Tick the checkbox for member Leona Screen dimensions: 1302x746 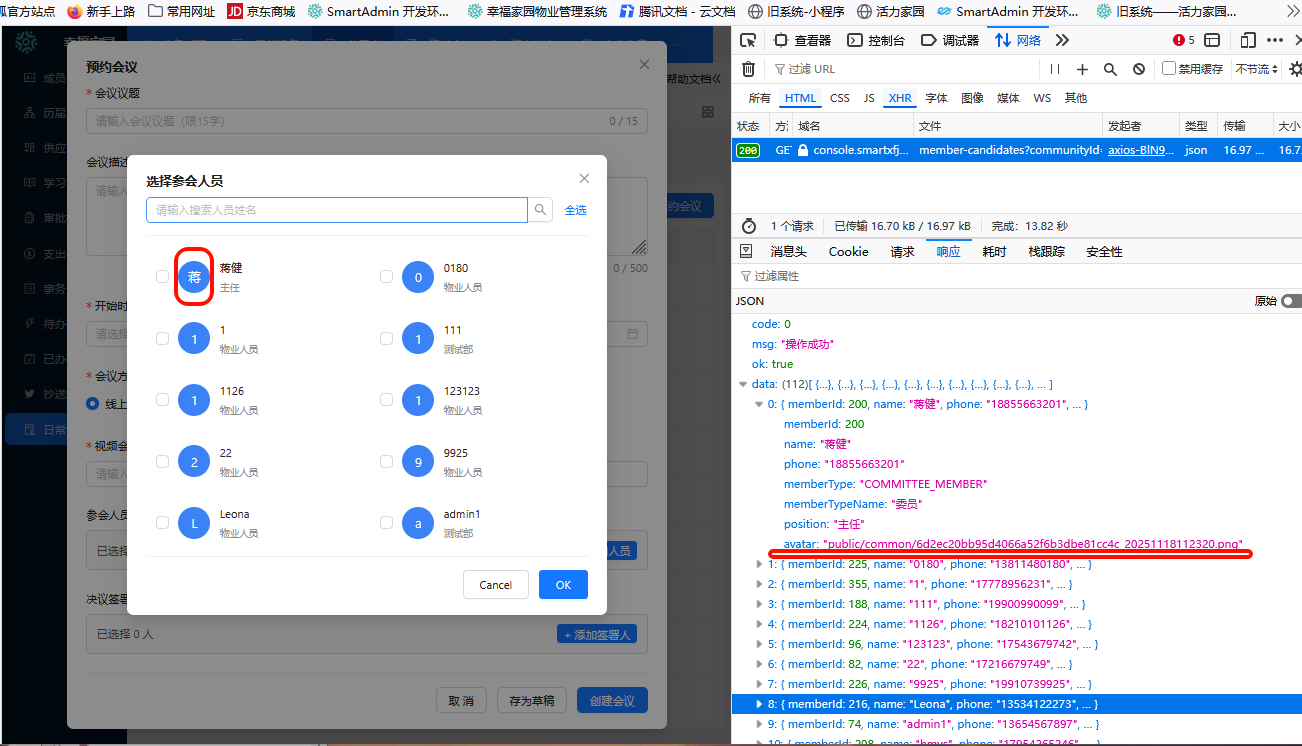tap(163, 523)
